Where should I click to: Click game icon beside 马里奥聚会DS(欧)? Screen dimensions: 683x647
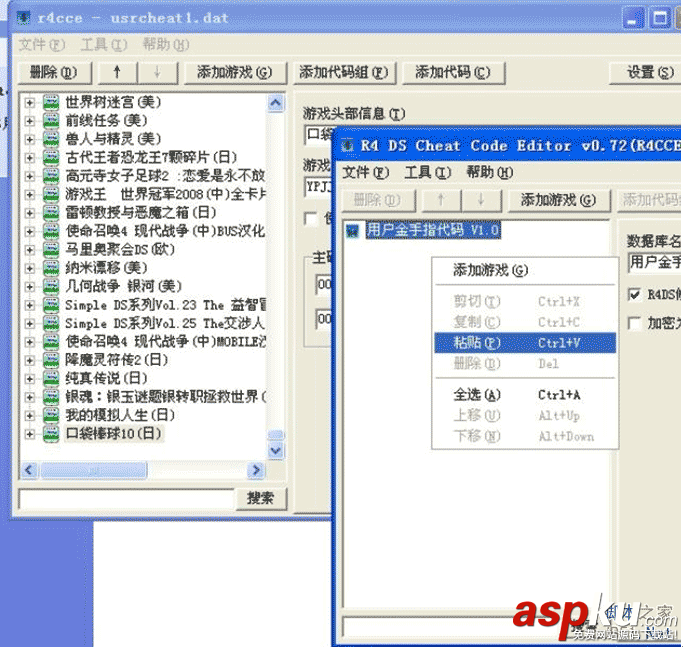(x=51, y=250)
